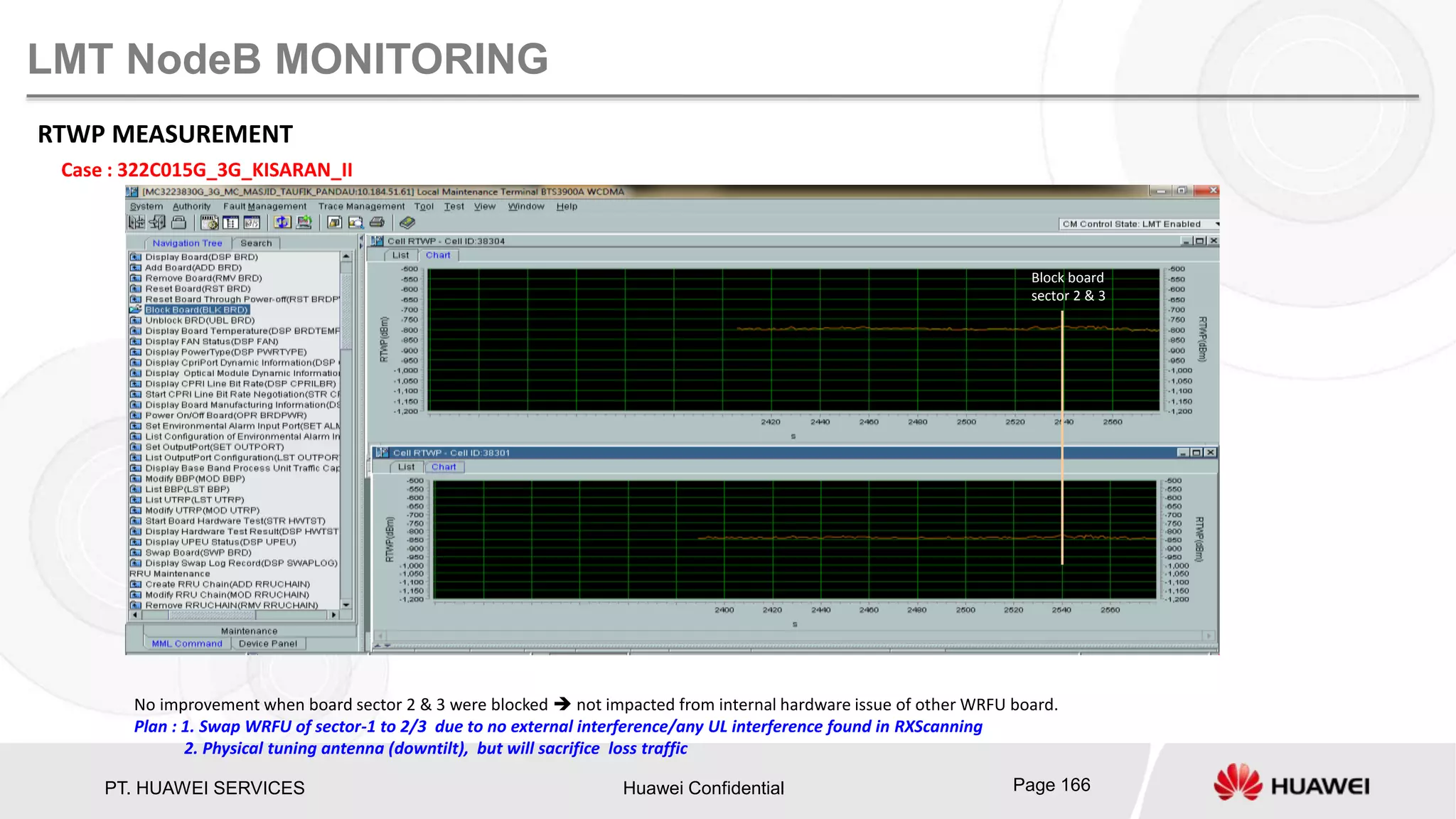The image size is (1456, 819).
Task: Click the icon next to Remove Board(RMV BRD)
Action: click(136, 279)
